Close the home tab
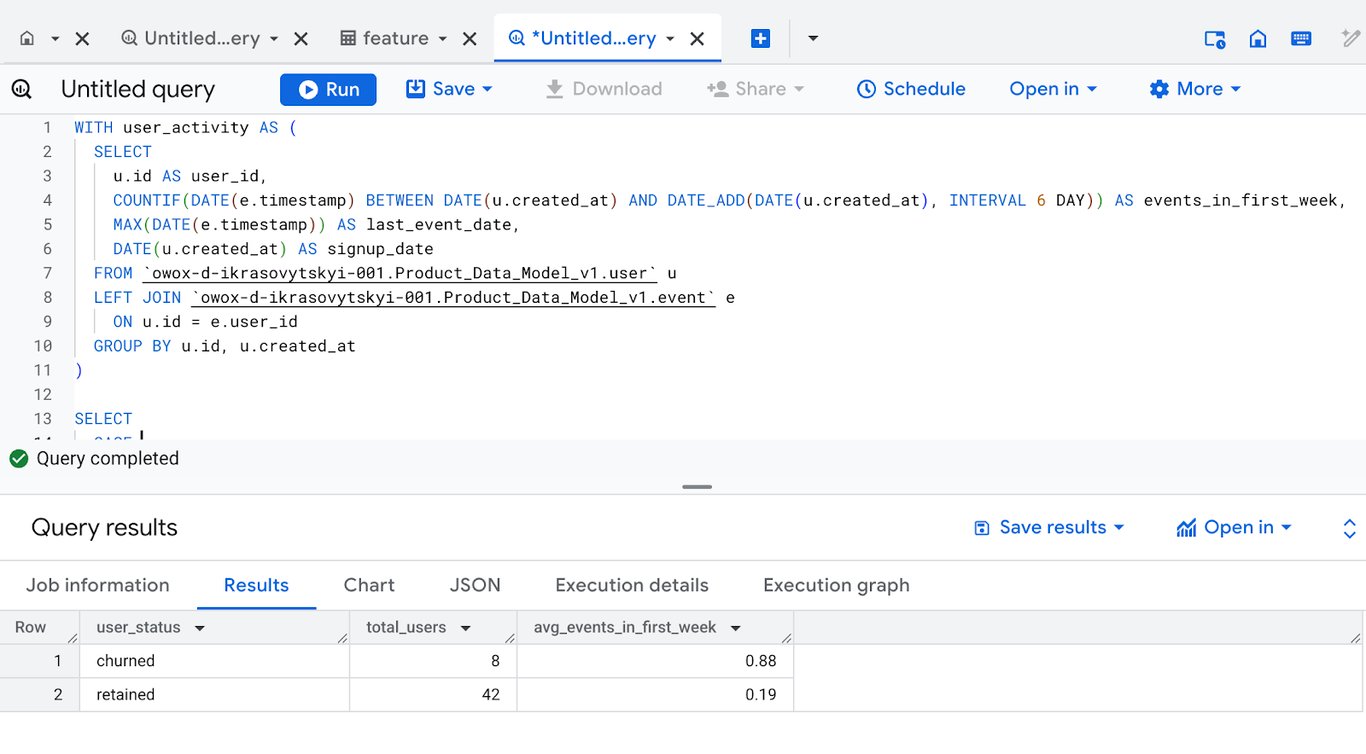 pos(83,39)
